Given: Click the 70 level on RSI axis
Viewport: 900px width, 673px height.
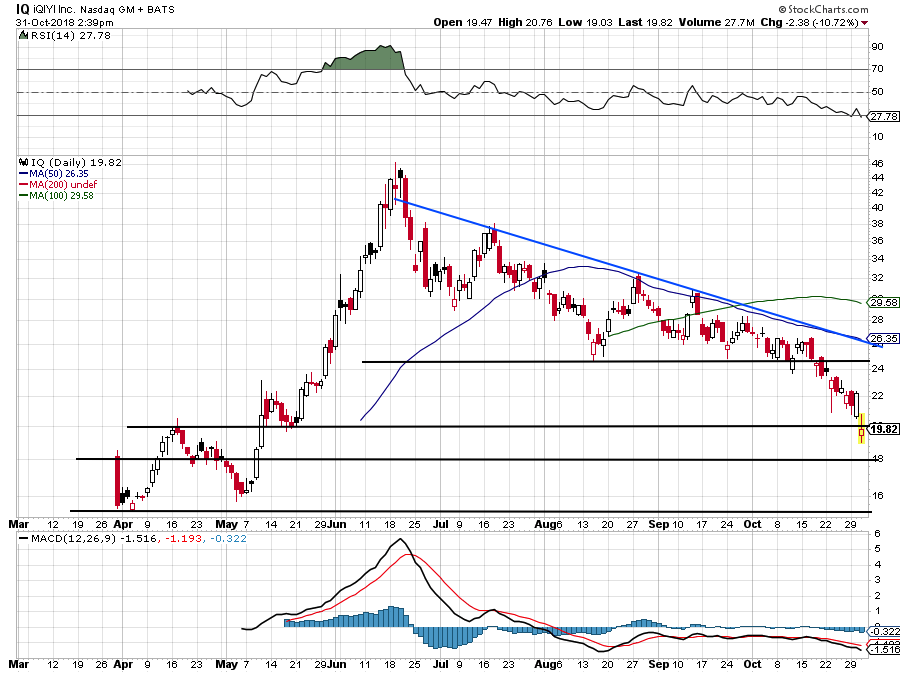Looking at the screenshot, I should tap(877, 69).
